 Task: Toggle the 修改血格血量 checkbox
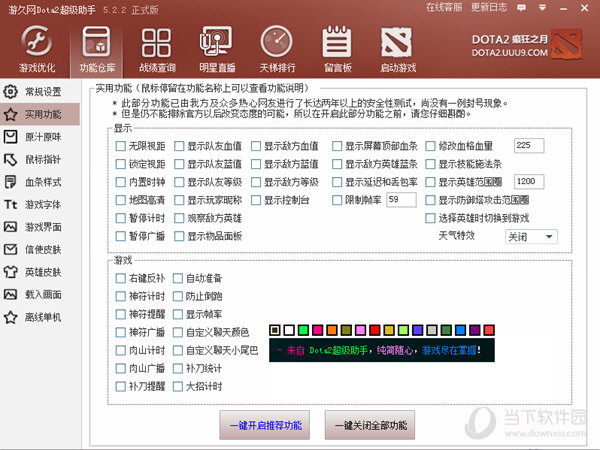click(430, 146)
